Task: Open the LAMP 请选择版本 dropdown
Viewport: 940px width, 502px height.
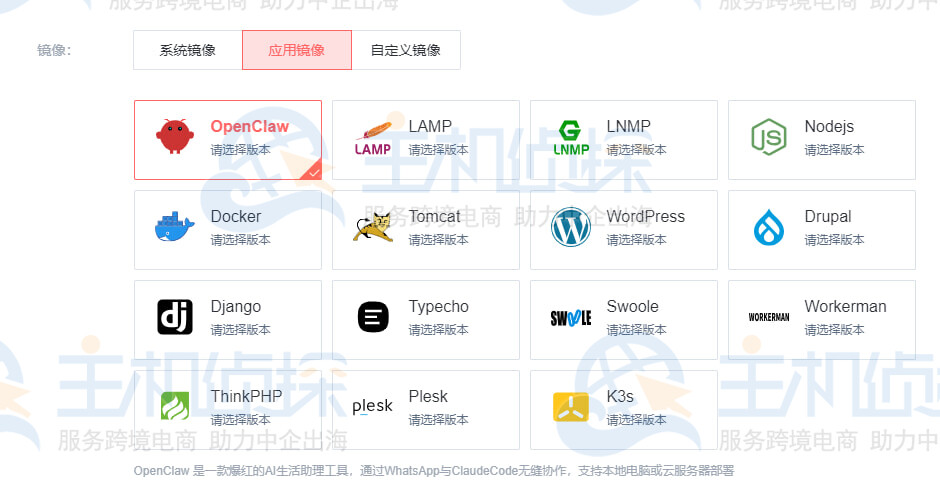Action: (x=438, y=150)
